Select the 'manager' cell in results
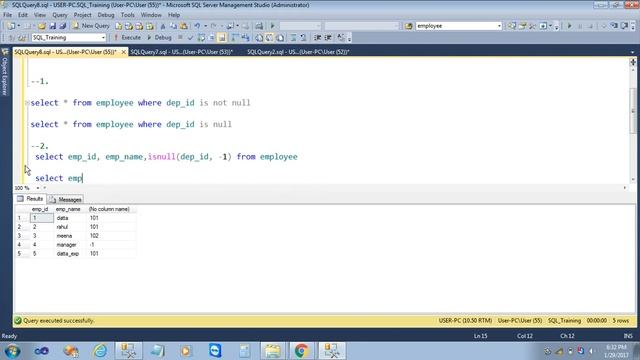The width and height of the screenshot is (640, 360). coord(70,244)
